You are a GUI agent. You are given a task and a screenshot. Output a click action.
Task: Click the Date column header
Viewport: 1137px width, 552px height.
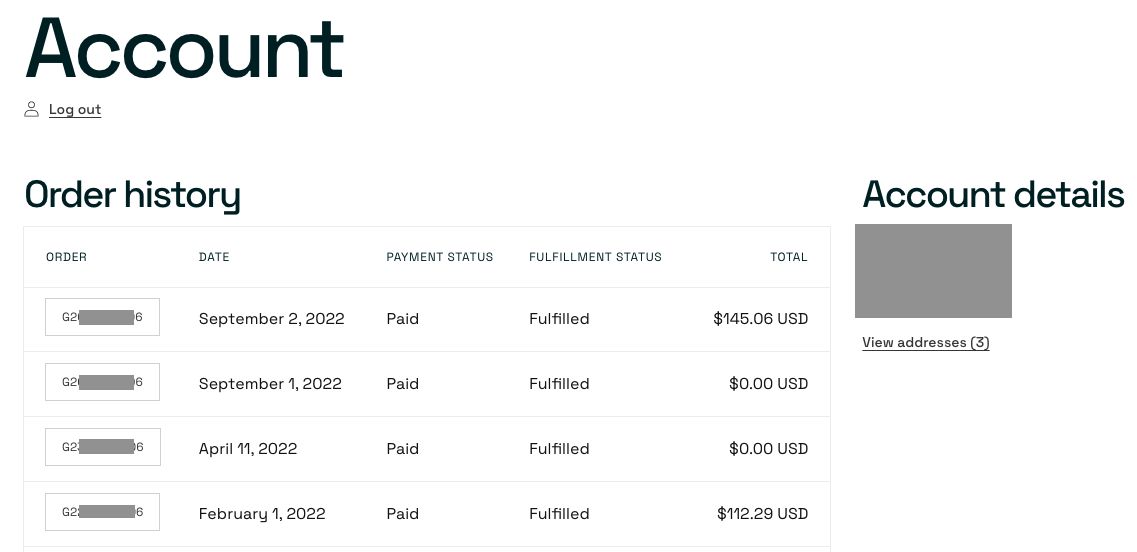[214, 257]
